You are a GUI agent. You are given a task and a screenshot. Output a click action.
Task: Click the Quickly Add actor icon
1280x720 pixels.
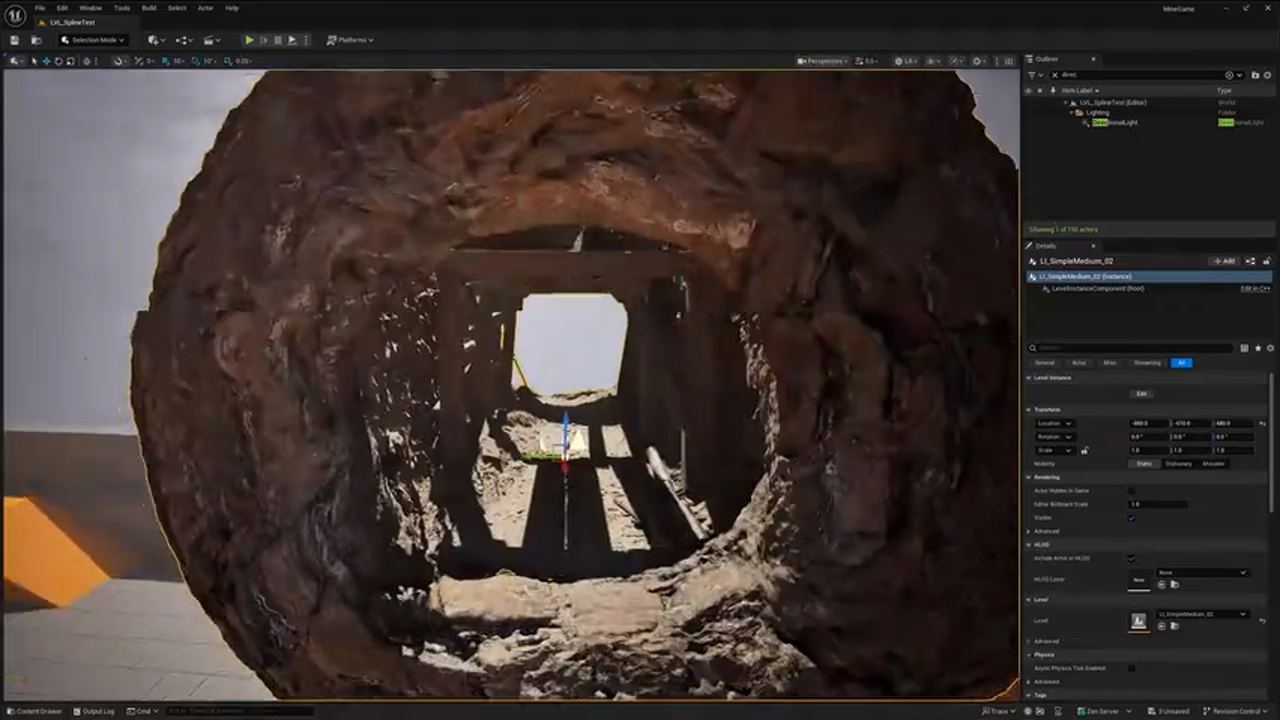(x=152, y=40)
